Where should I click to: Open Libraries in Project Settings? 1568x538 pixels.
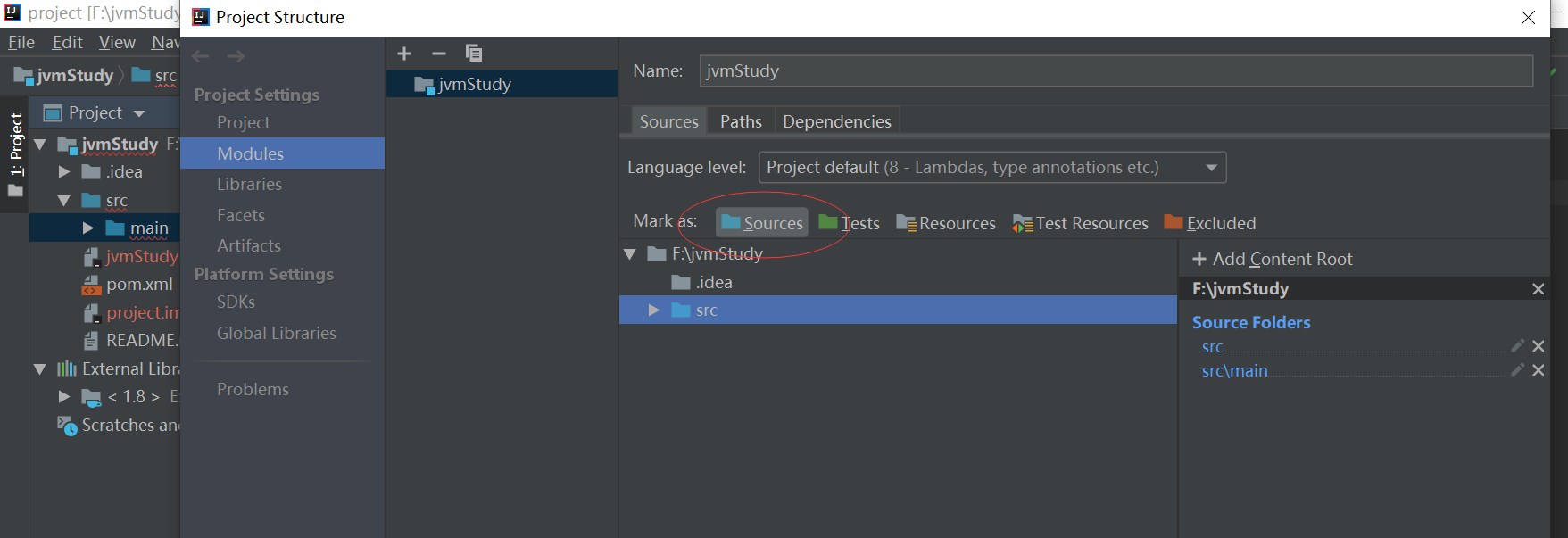pyautogui.click(x=249, y=185)
